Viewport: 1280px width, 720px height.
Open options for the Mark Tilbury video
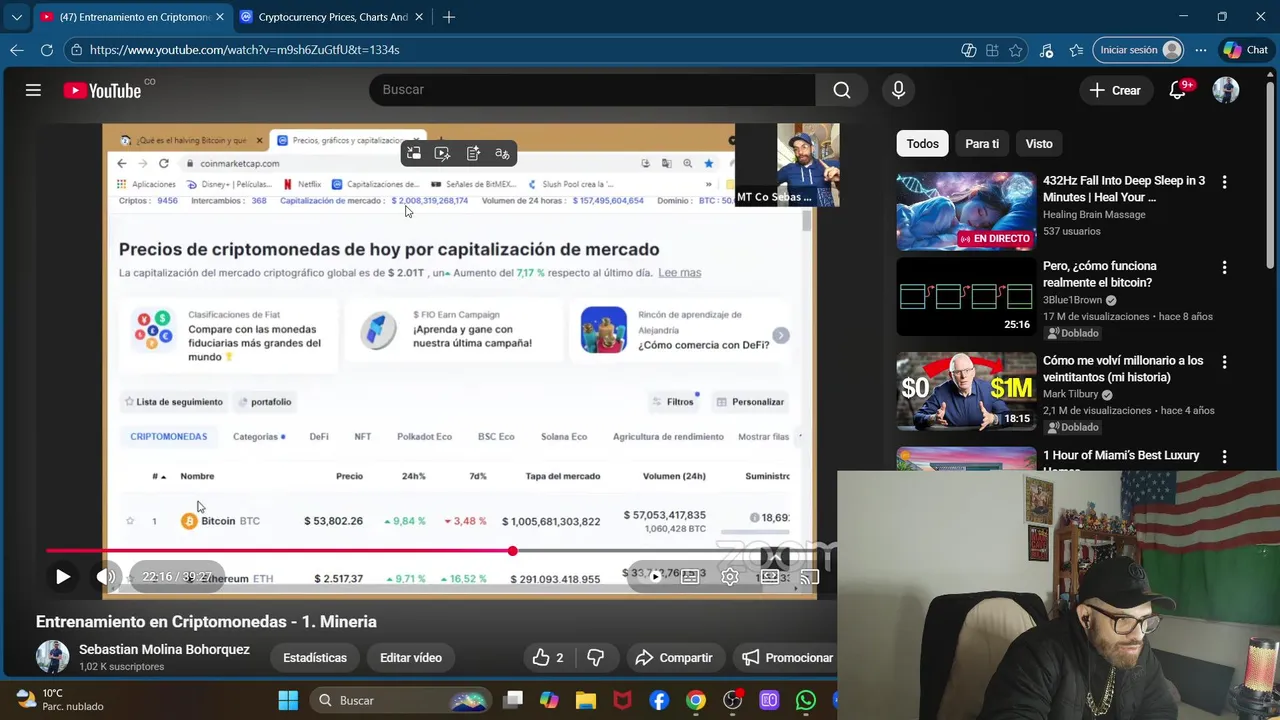click(1224, 362)
